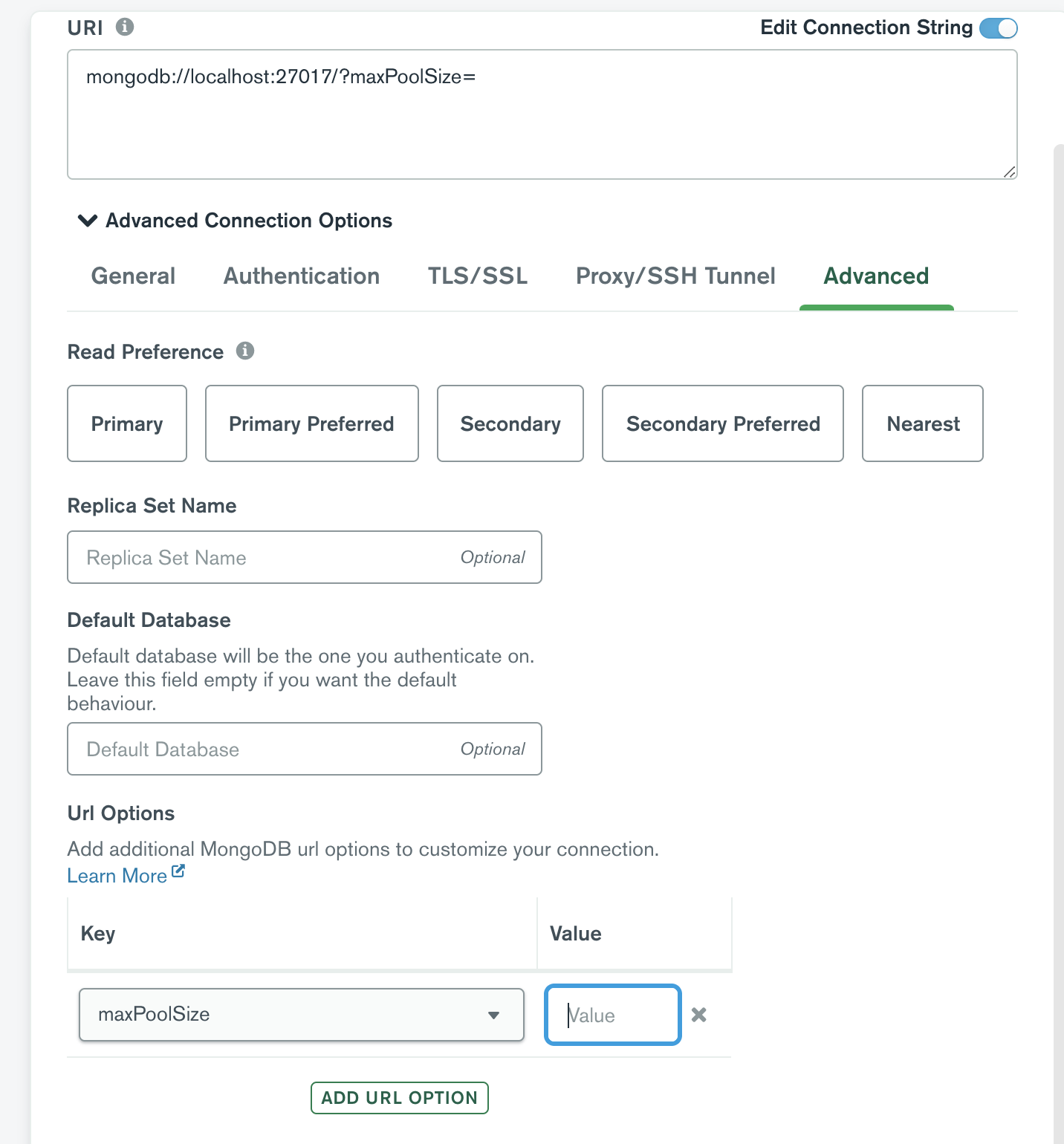Switch to the Proxy/SSH Tunnel tab
Image resolution: width=1064 pixels, height=1144 pixels.
click(675, 276)
